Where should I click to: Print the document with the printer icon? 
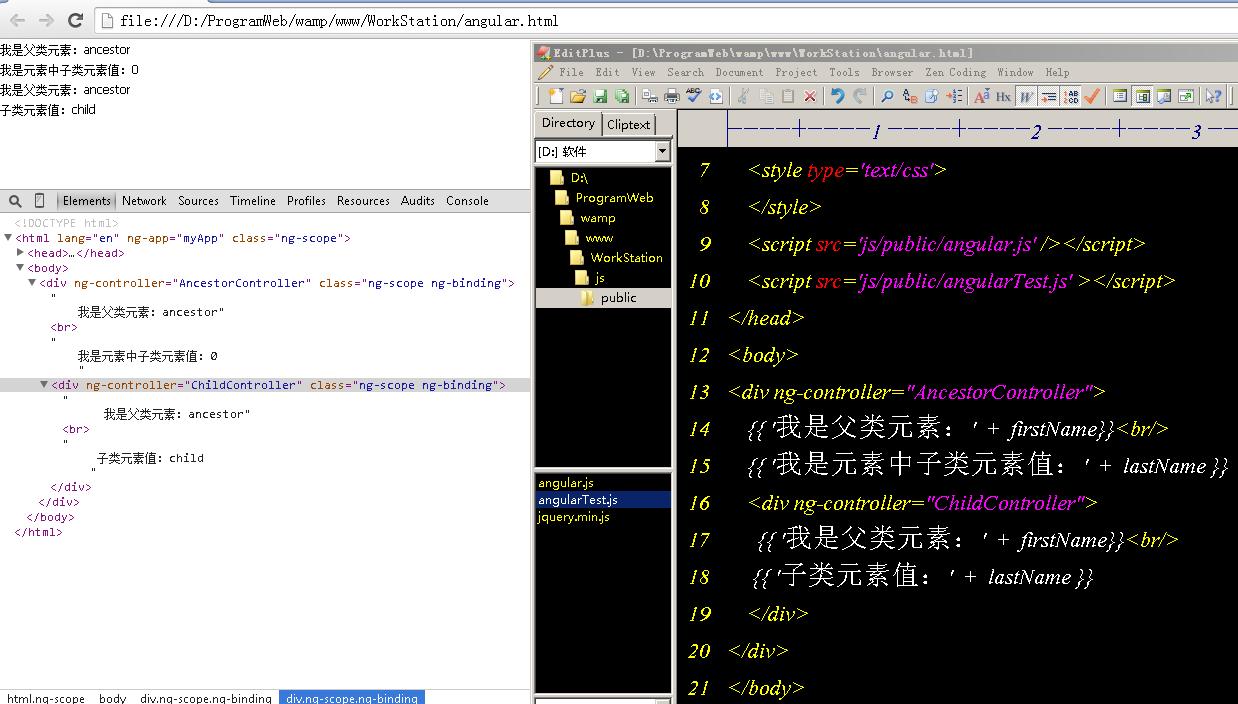(672, 96)
